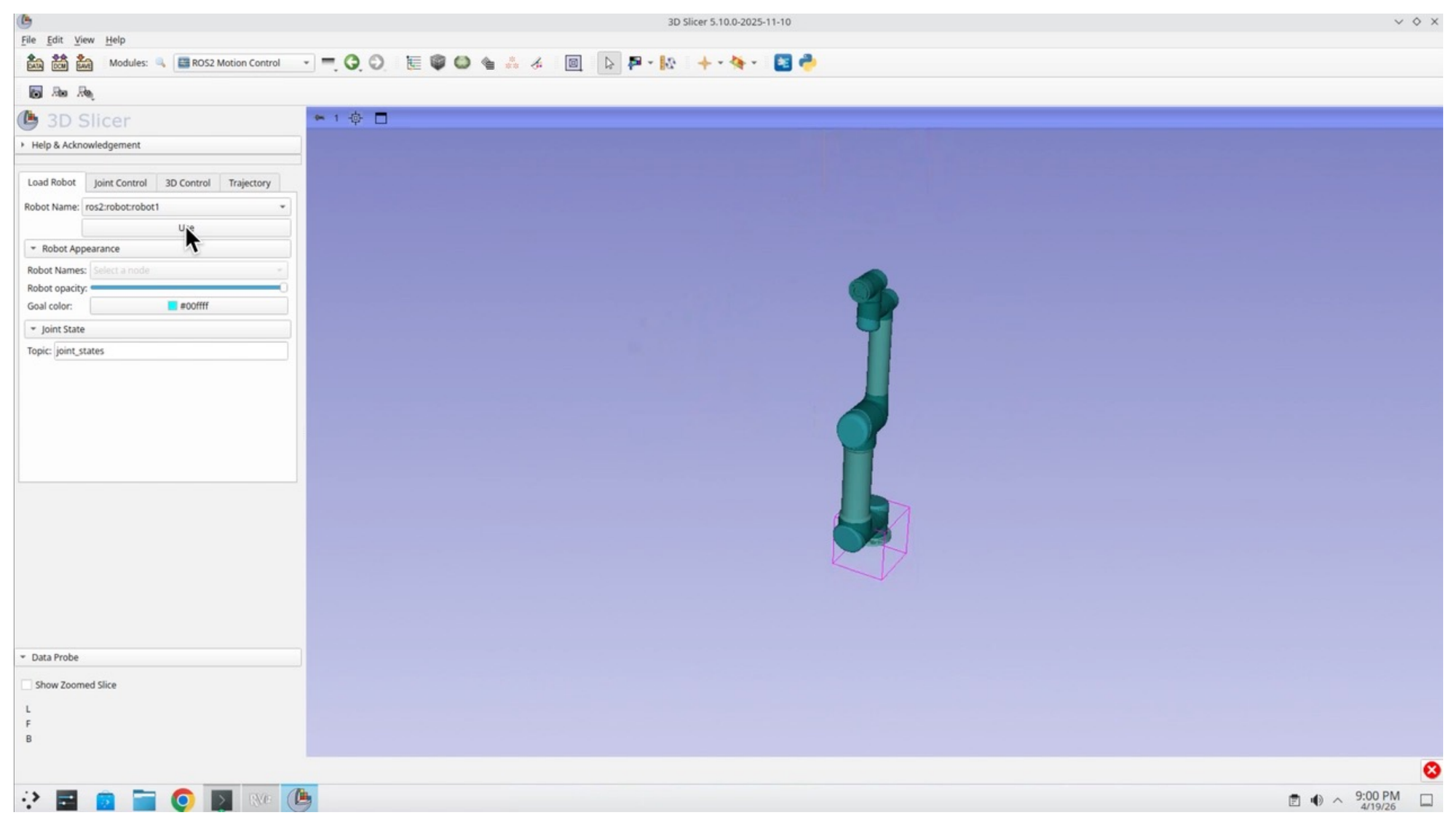
Task: Enable the mouse interaction arrow mode
Action: tap(609, 63)
